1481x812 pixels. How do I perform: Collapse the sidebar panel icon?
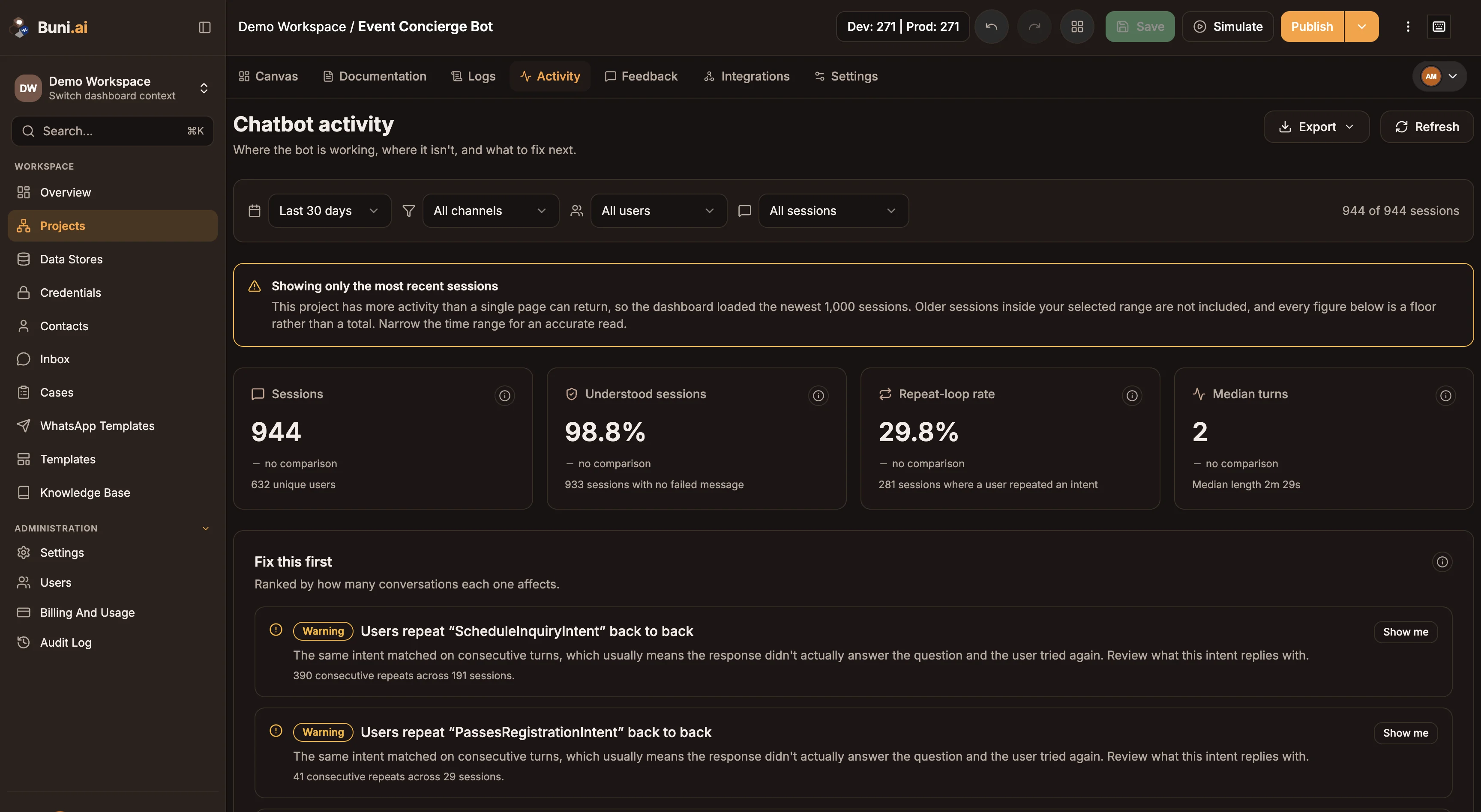(x=205, y=27)
